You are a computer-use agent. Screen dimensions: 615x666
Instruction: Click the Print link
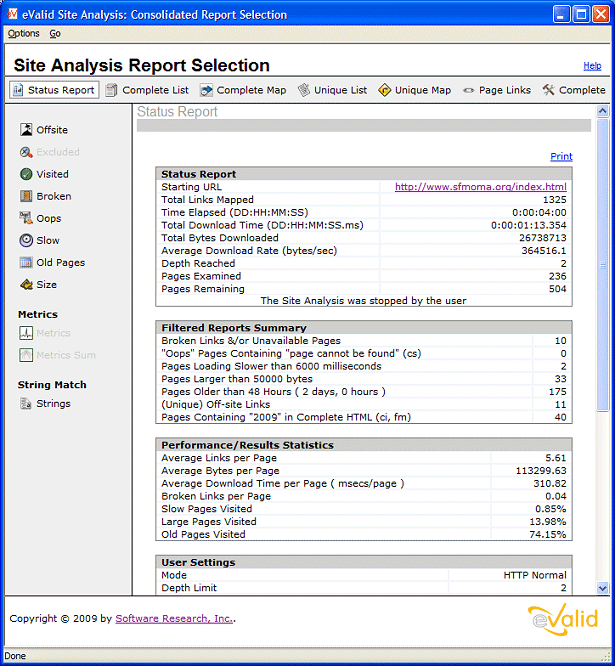pos(561,156)
